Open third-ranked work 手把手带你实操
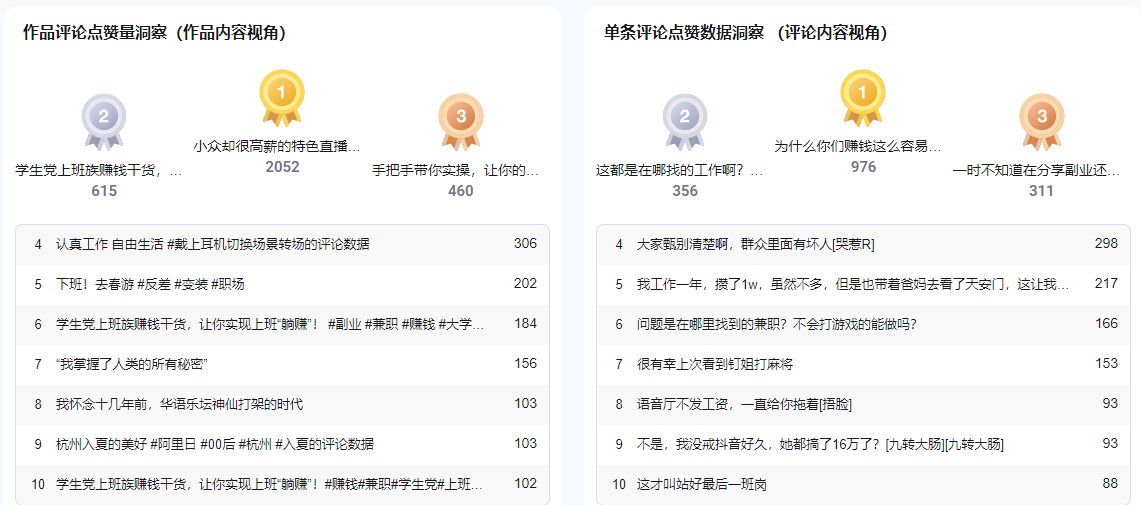The image size is (1141, 505). [x=456, y=171]
